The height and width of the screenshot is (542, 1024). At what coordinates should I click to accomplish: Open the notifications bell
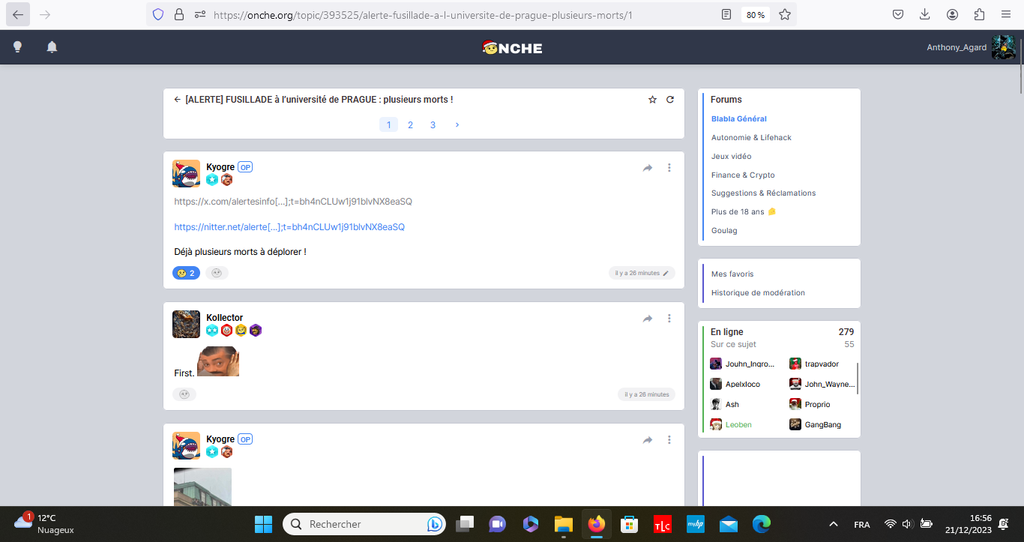[52, 47]
